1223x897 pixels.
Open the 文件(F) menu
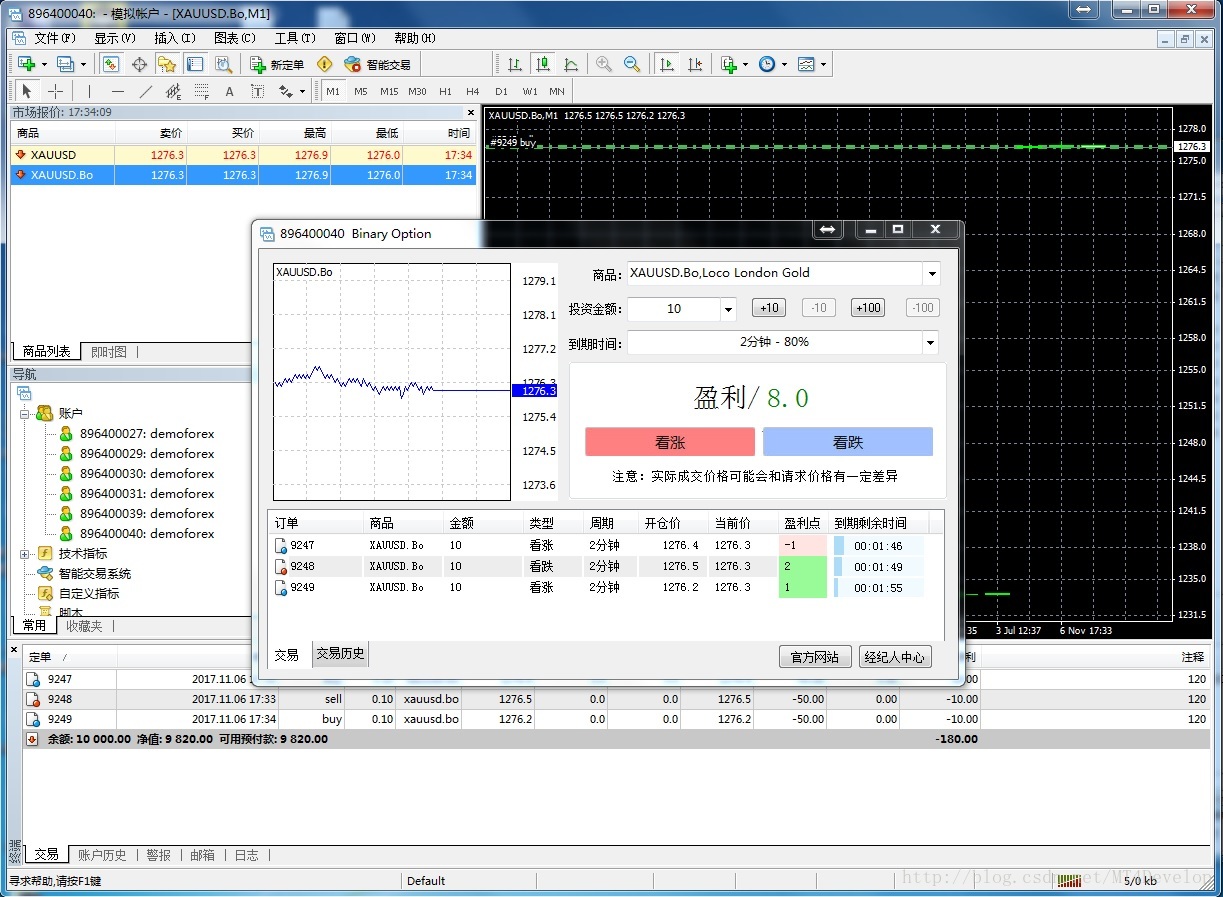click(55, 38)
